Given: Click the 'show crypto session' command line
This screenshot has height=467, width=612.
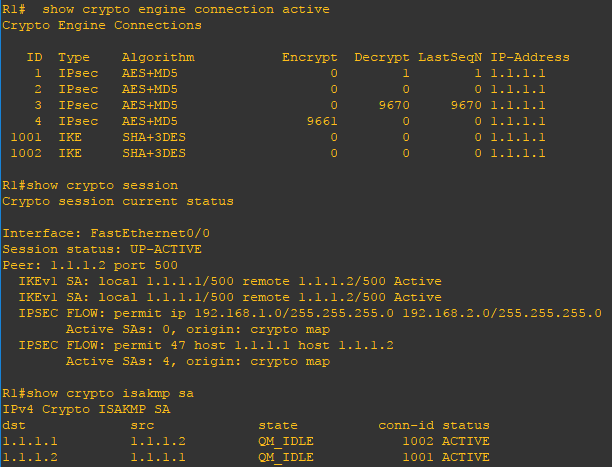Looking at the screenshot, I should 90,185.
